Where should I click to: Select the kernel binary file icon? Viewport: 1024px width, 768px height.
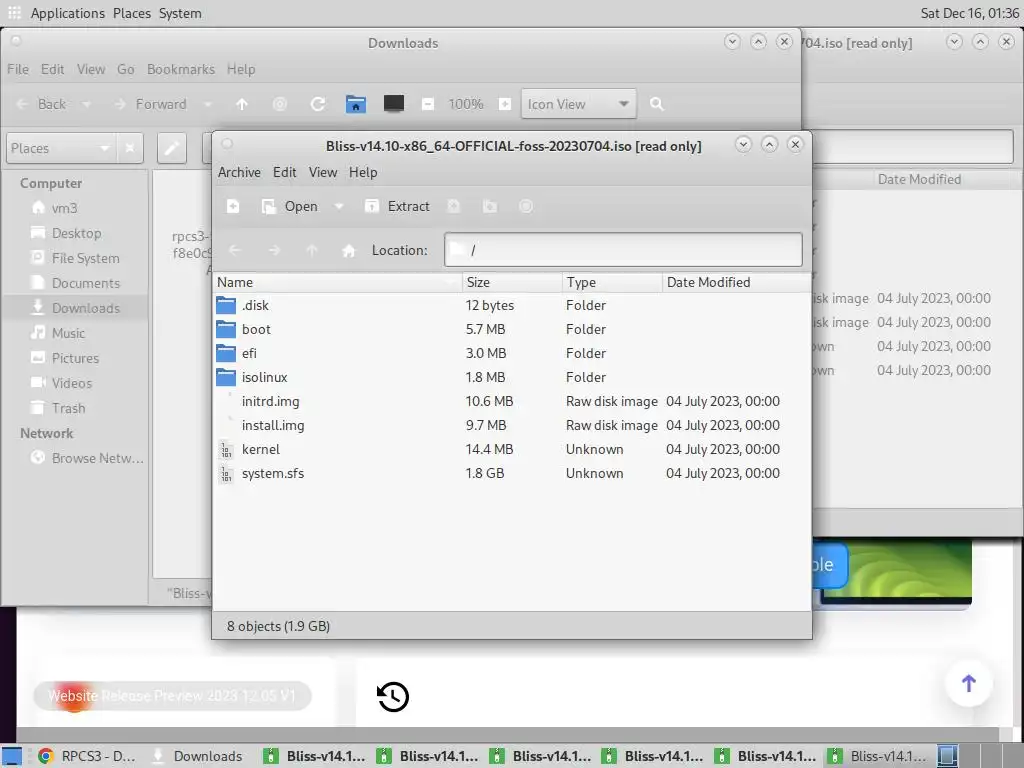[226, 450]
